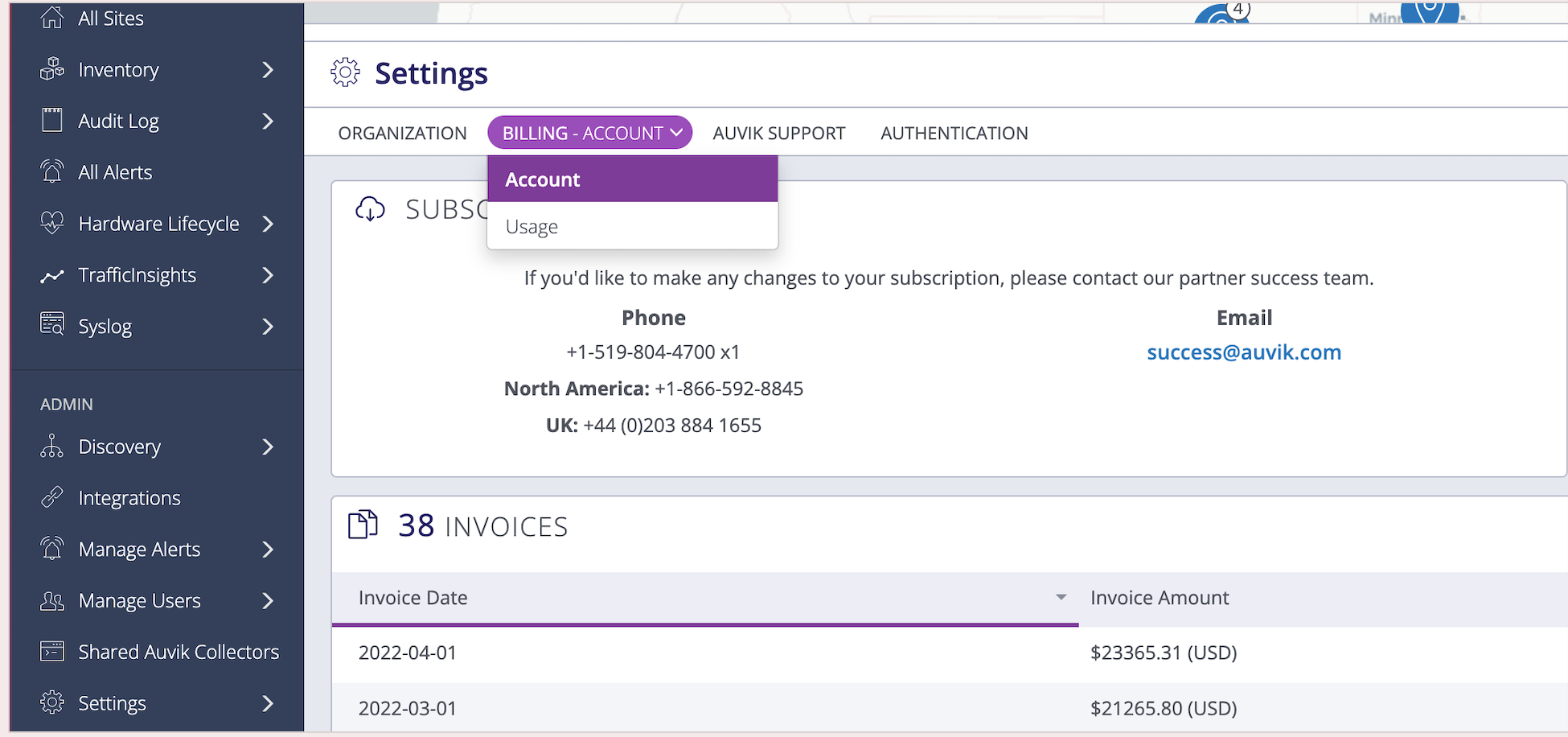1568x737 pixels.
Task: Click the TrafficInsights chart icon
Action: point(52,276)
